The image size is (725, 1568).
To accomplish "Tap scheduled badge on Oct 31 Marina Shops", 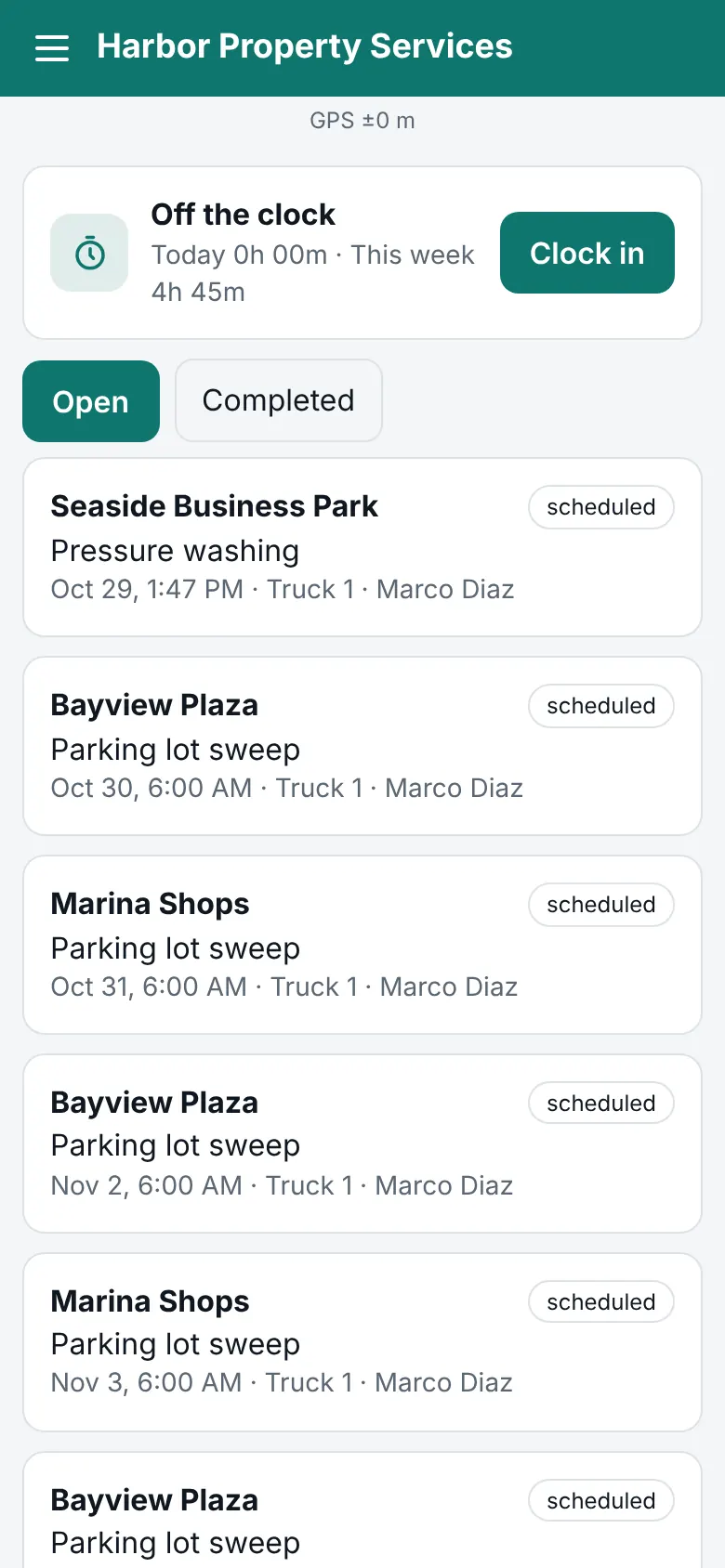I will 601,905.
